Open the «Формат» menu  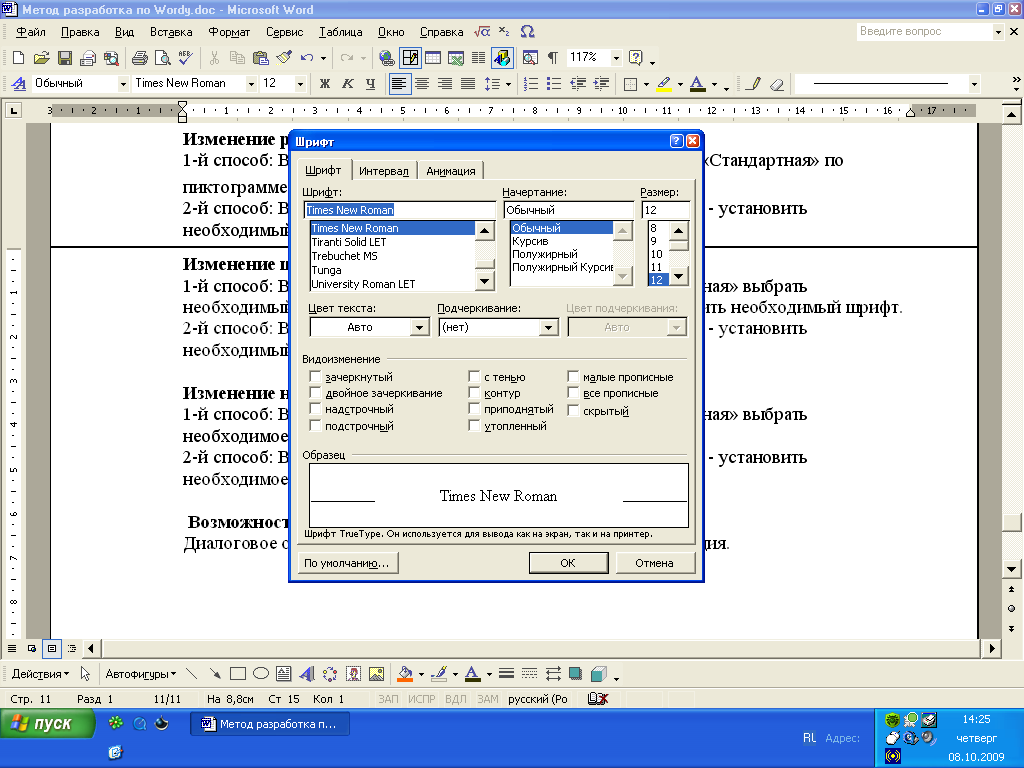coord(229,32)
